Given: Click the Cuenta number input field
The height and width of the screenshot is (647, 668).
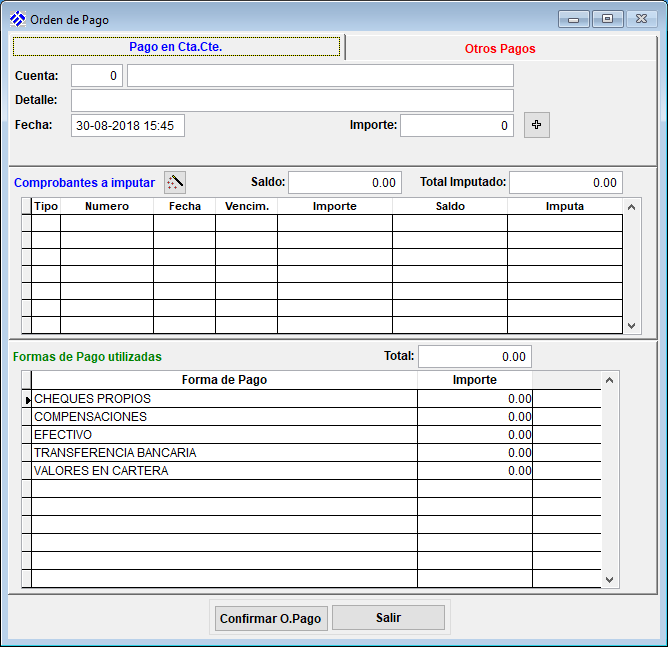Looking at the screenshot, I should tap(96, 76).
